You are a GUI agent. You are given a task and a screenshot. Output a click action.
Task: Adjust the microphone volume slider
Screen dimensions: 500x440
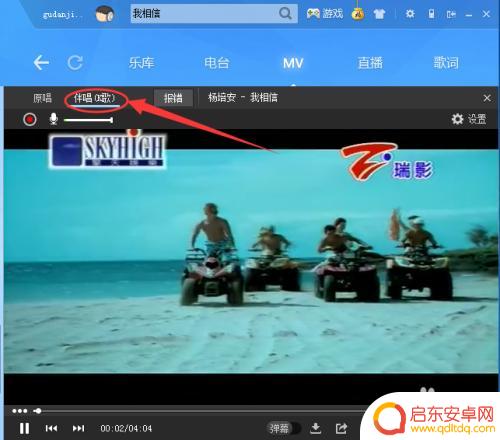pos(88,120)
